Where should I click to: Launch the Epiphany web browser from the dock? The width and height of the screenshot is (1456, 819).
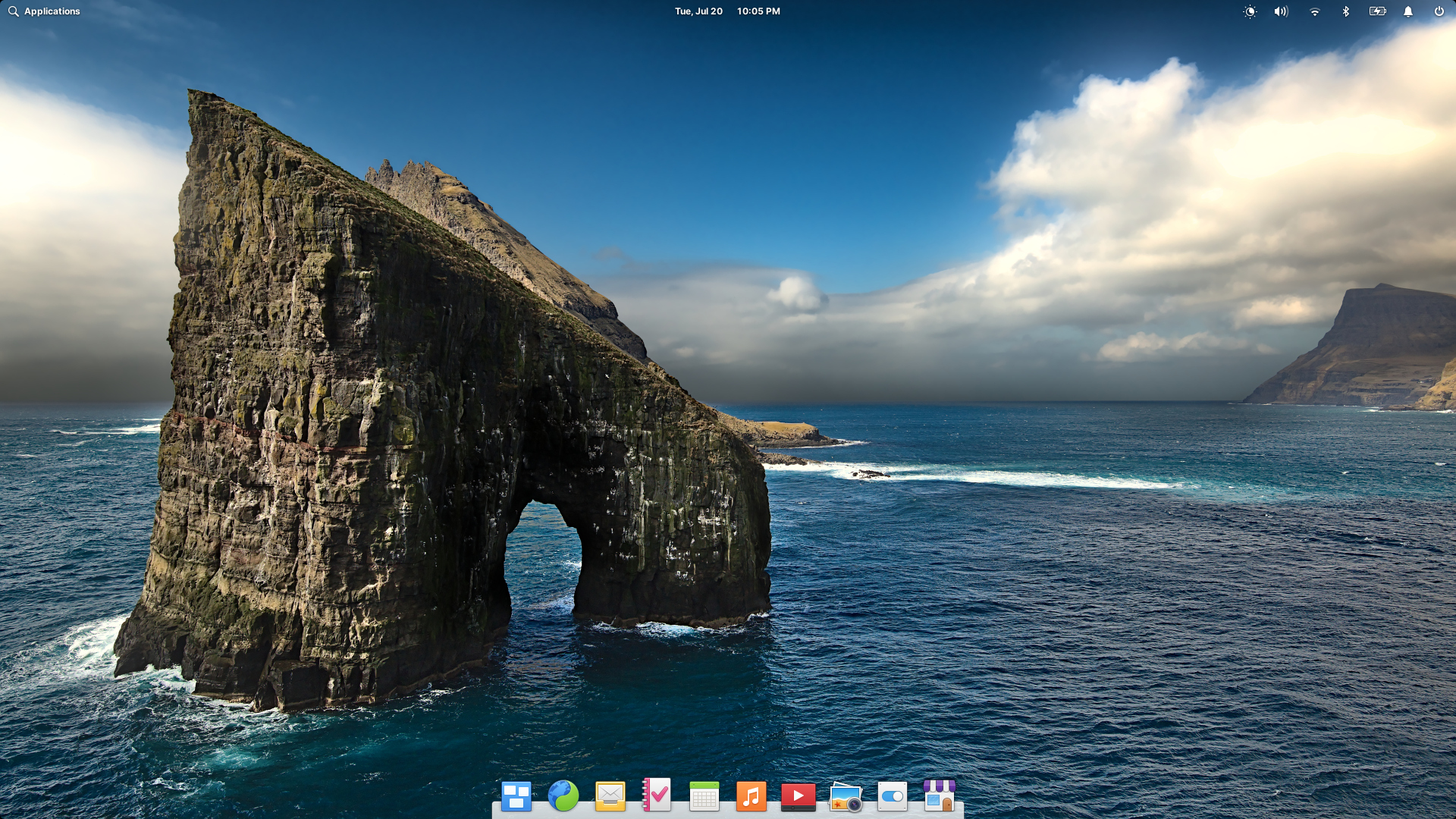tap(563, 796)
